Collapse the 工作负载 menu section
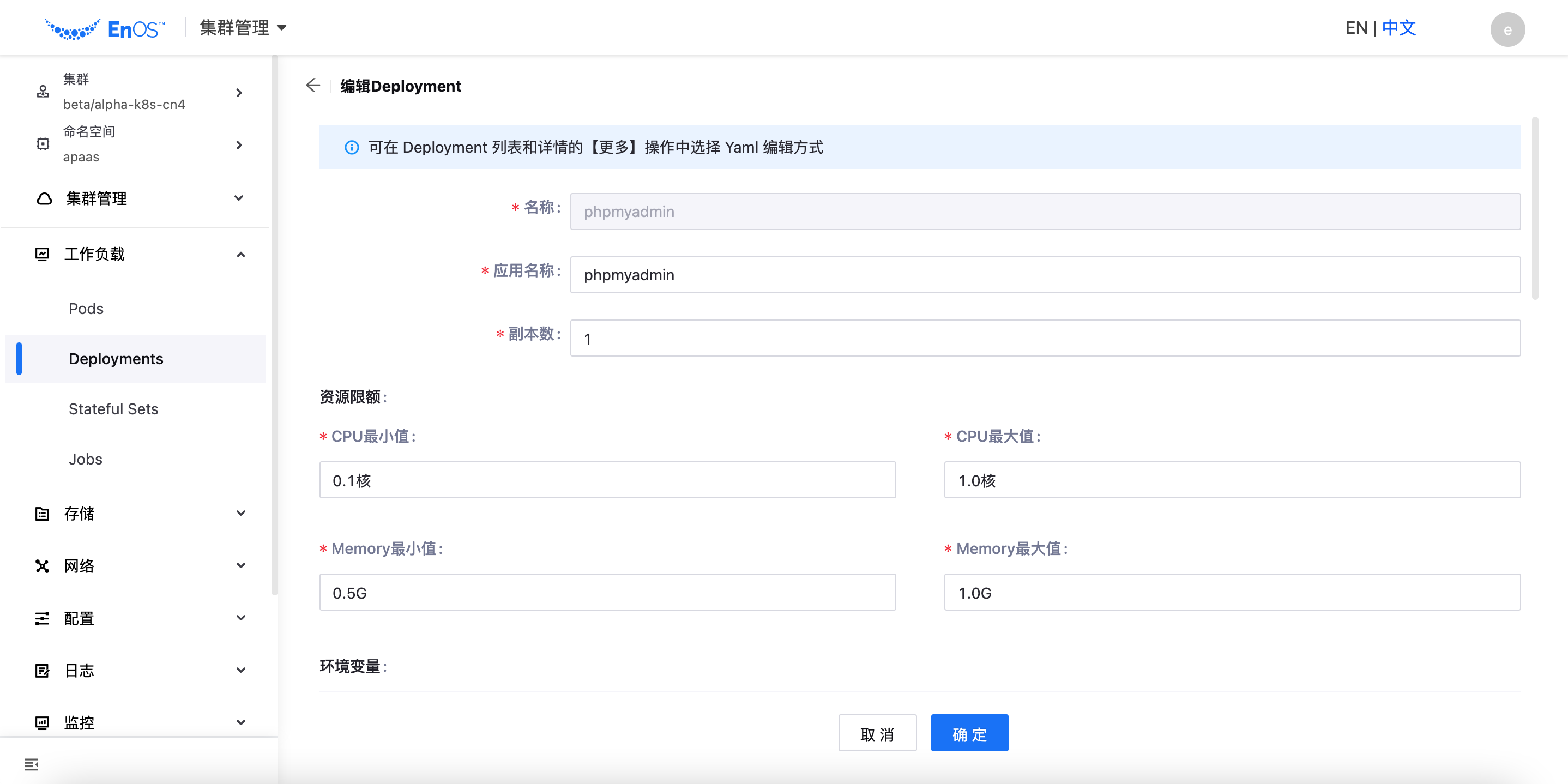 (240, 255)
